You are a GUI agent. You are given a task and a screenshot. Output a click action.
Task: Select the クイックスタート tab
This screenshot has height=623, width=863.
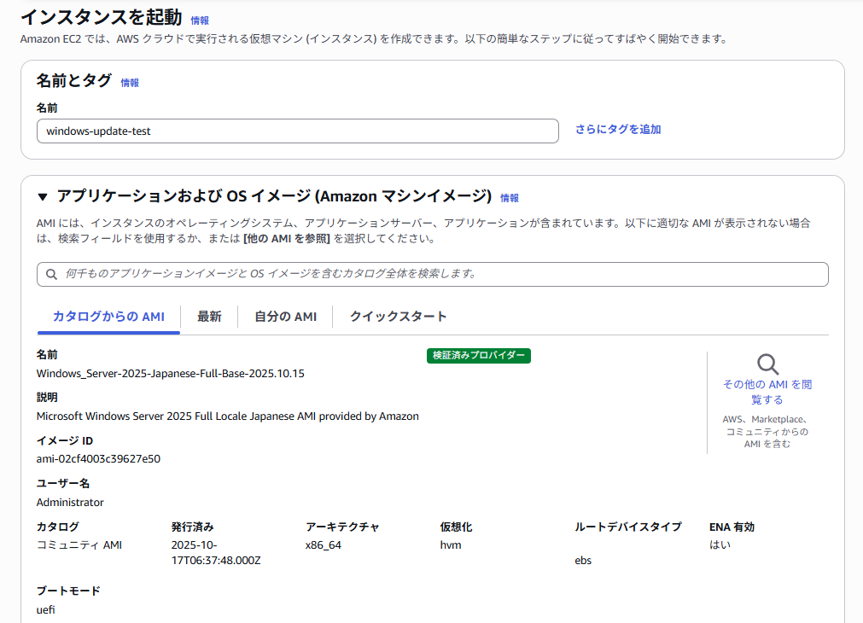click(x=398, y=316)
